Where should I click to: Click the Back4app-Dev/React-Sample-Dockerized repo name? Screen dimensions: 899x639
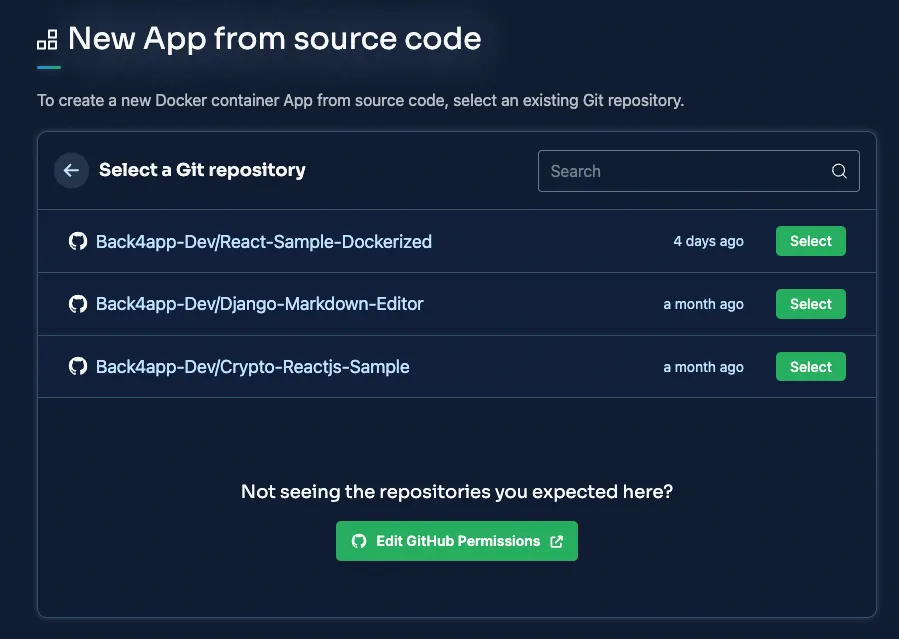[x=264, y=241]
